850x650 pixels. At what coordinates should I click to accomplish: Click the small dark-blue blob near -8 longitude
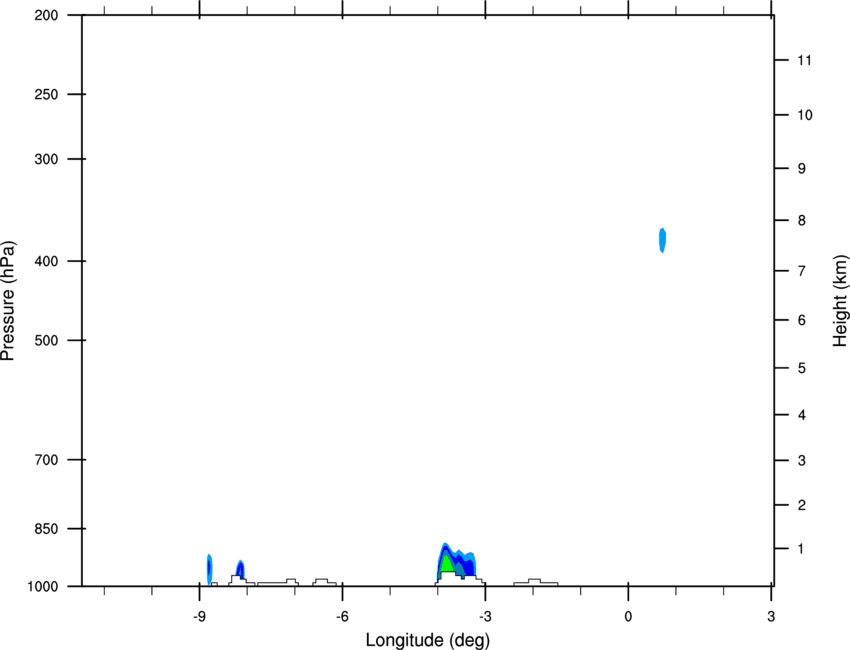(241, 569)
